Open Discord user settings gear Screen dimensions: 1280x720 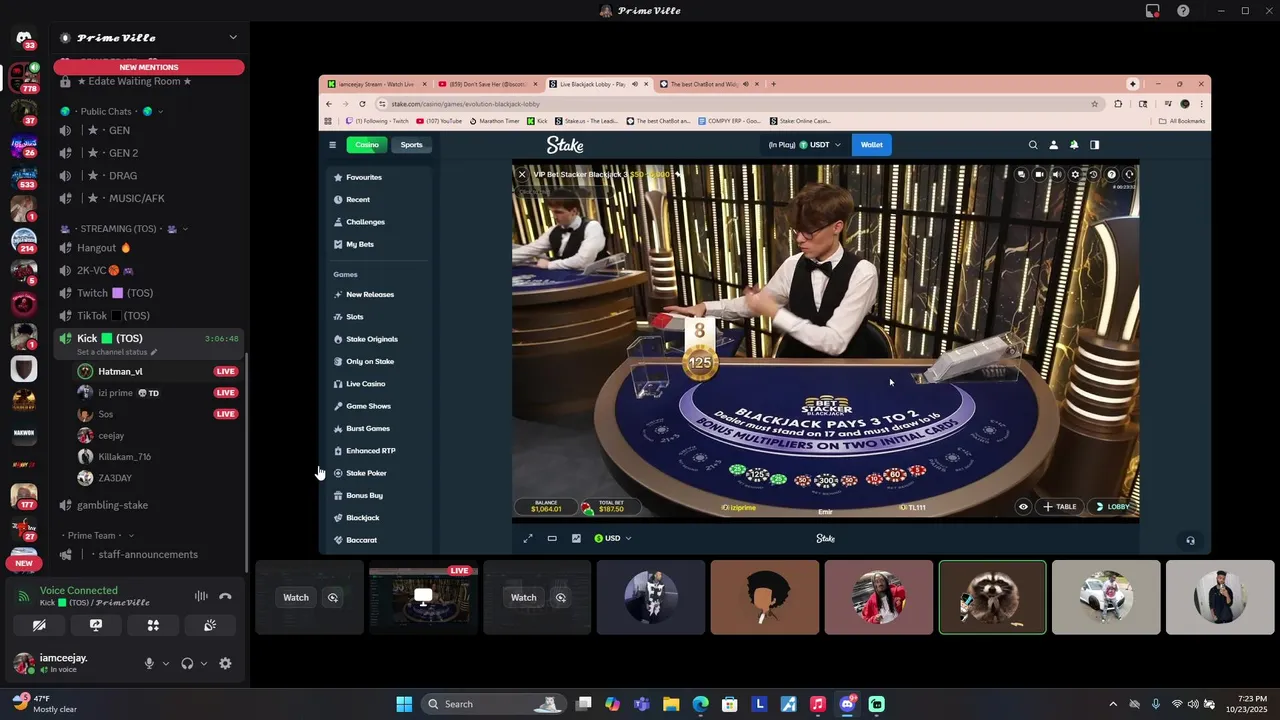(225, 663)
